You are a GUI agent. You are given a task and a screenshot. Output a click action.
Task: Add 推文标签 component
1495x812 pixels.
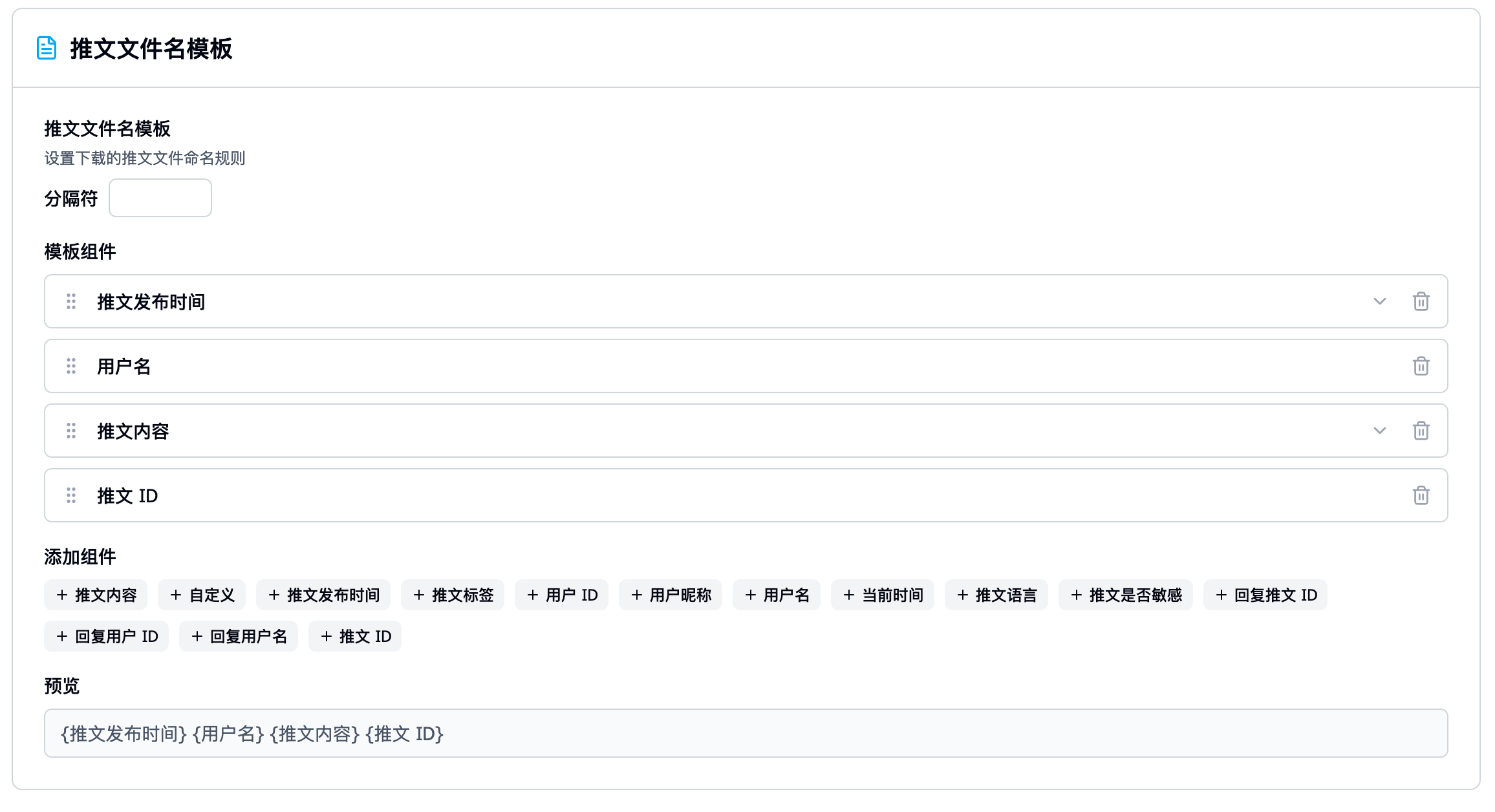[453, 595]
